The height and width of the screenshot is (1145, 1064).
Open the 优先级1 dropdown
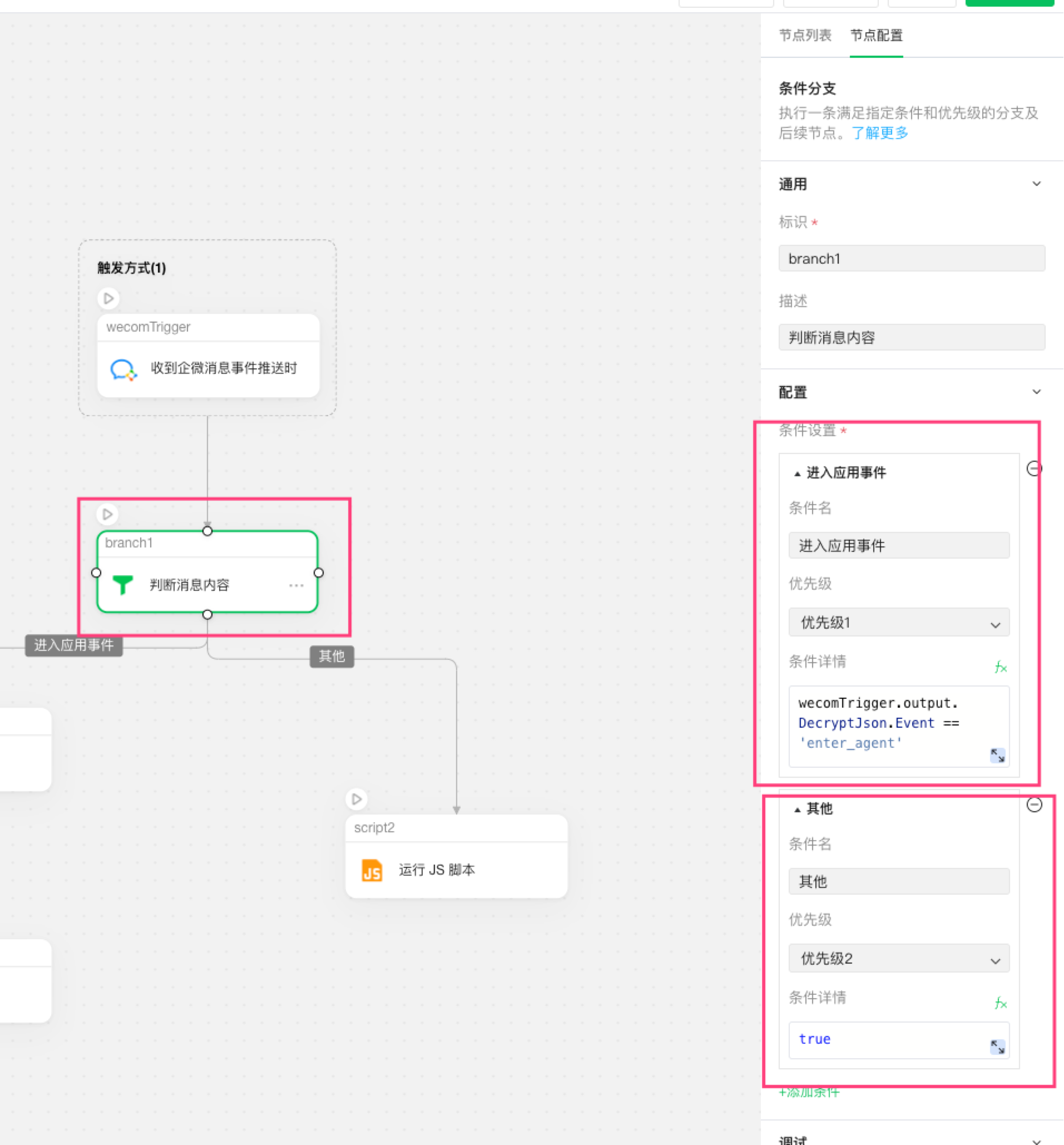click(x=899, y=622)
